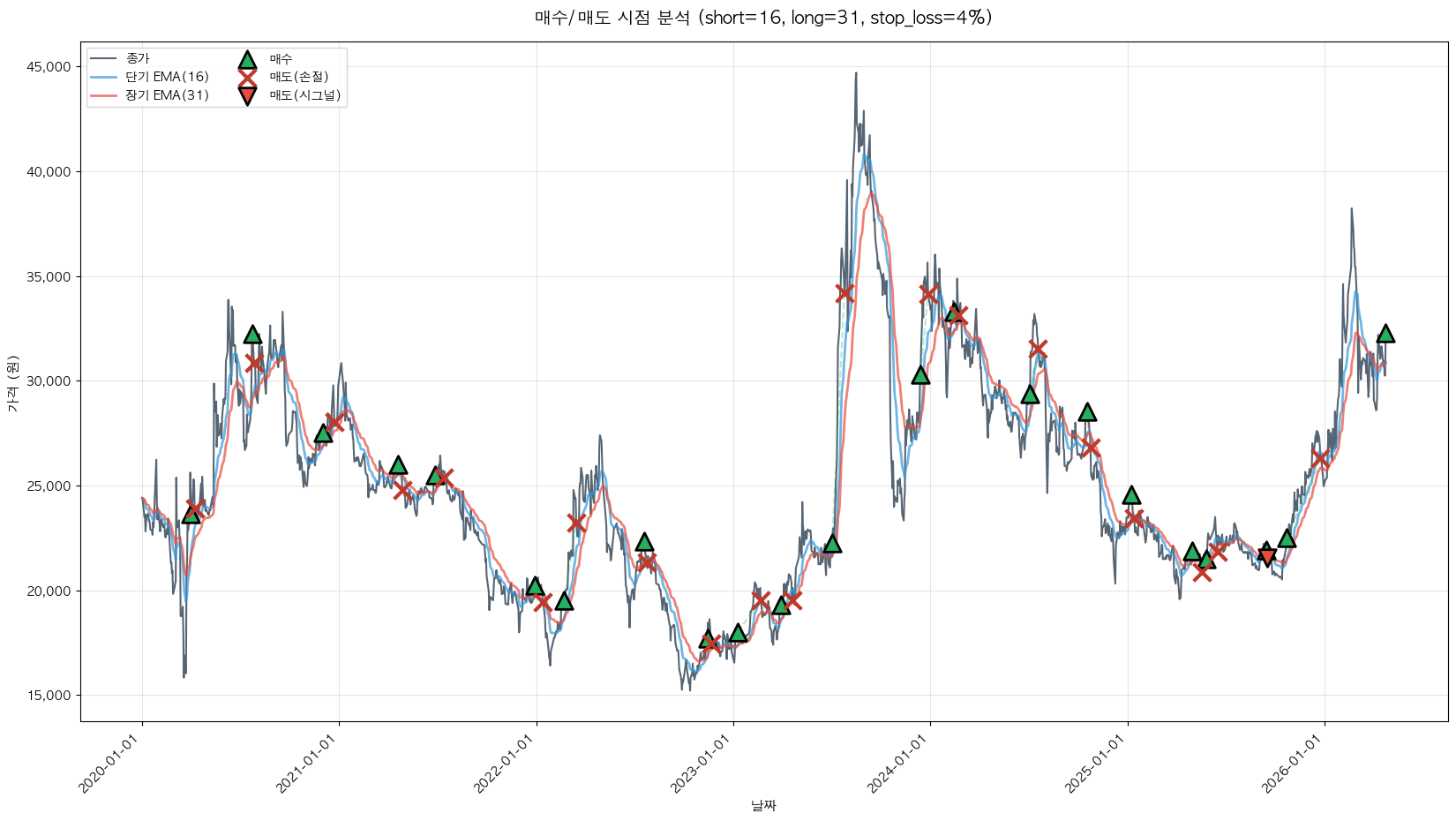Select the rightmost green buy triangle marker
Screen dimensions: 1456x821
coord(1385,333)
